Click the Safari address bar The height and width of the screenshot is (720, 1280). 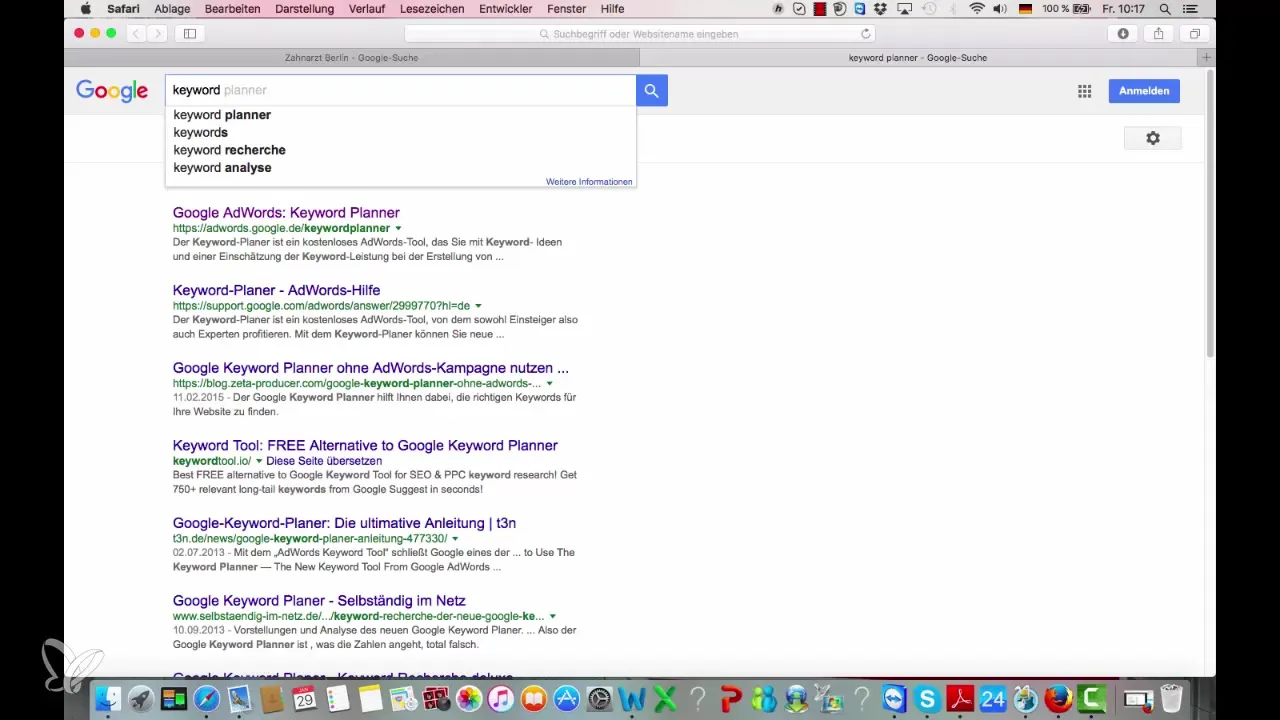(x=640, y=33)
